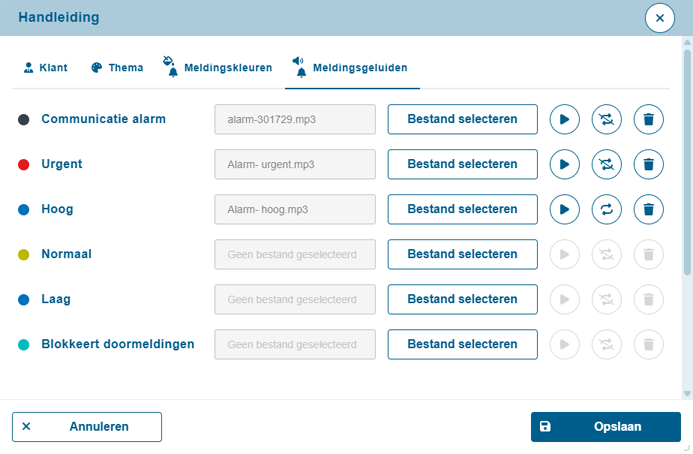Click the Annuleren button
This screenshot has width=693, height=454.
pyautogui.click(x=87, y=427)
